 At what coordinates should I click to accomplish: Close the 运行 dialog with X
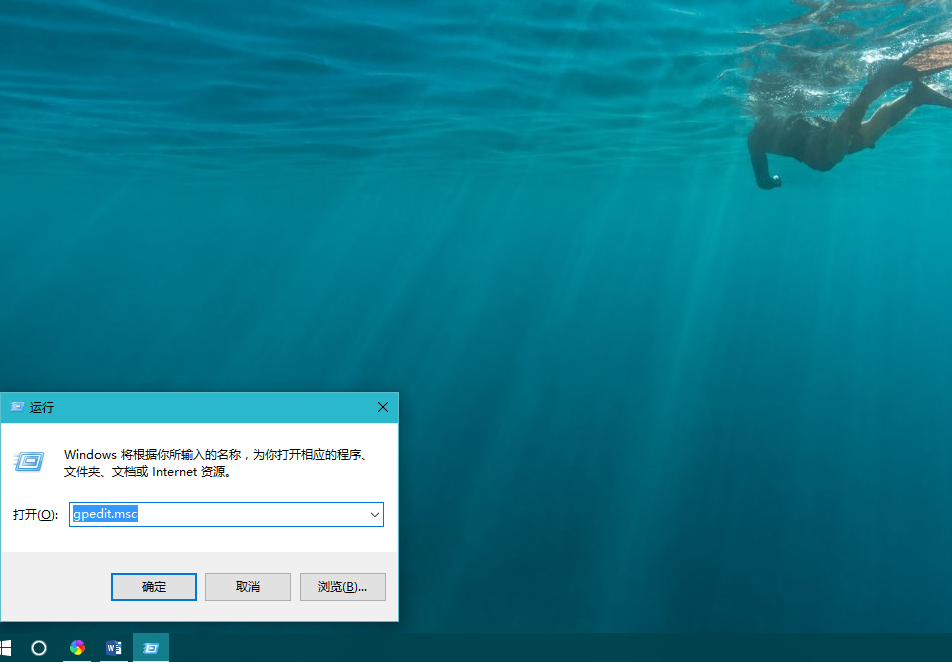[x=382, y=407]
